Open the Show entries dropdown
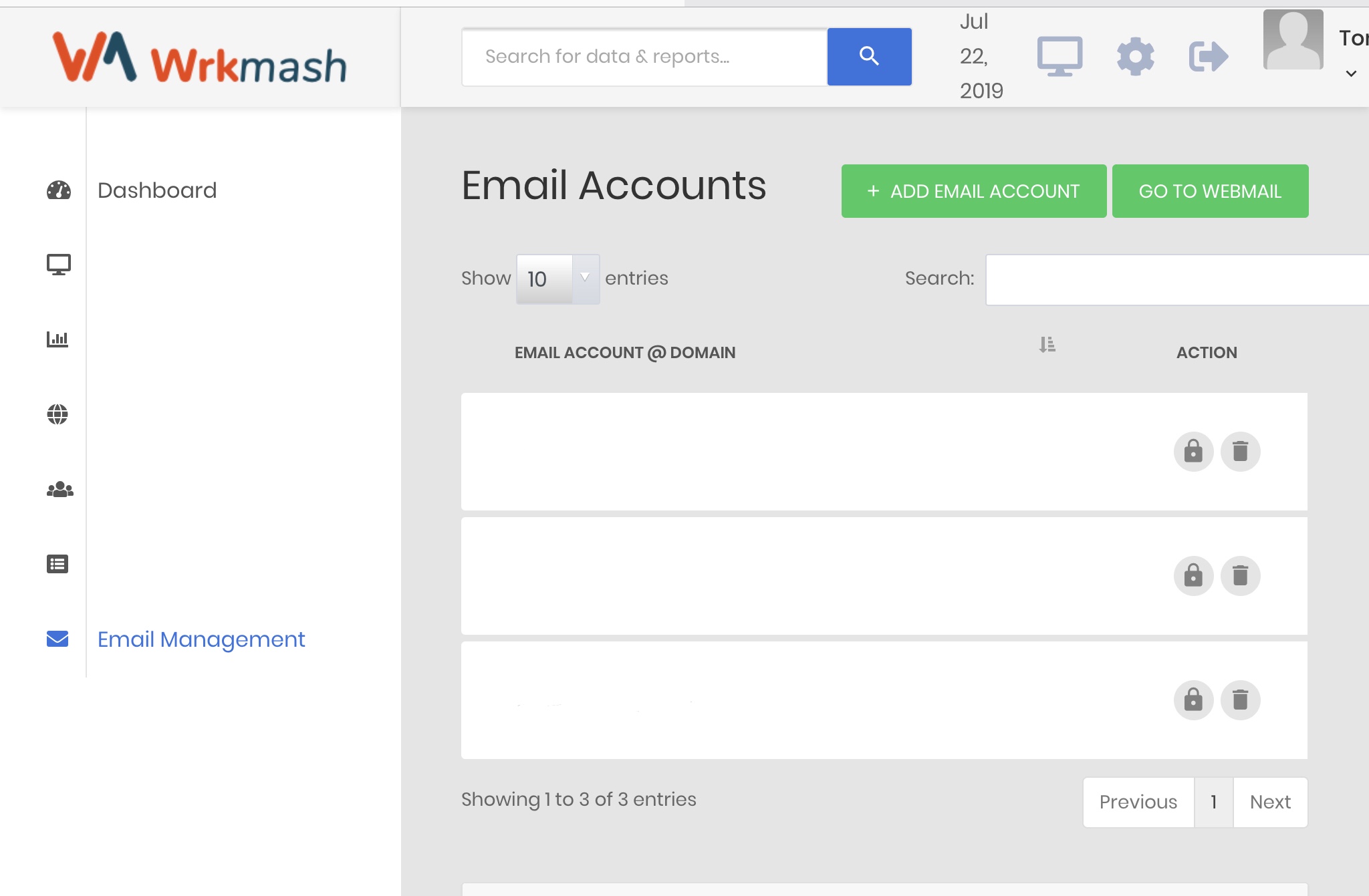This screenshot has width=1369, height=896. pos(557,279)
